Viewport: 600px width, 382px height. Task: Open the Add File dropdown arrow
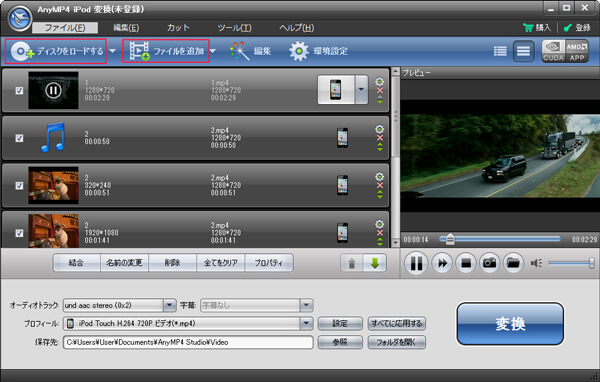[213, 51]
